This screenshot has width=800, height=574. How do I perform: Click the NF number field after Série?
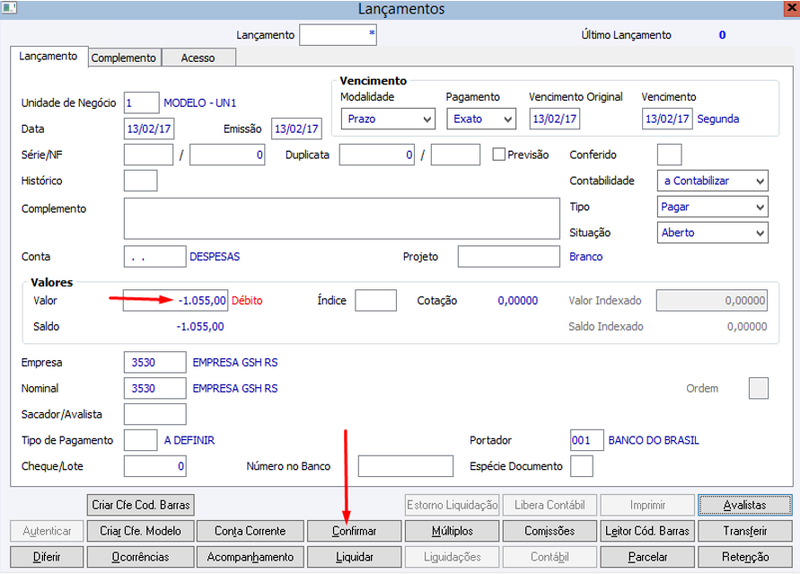click(x=227, y=155)
